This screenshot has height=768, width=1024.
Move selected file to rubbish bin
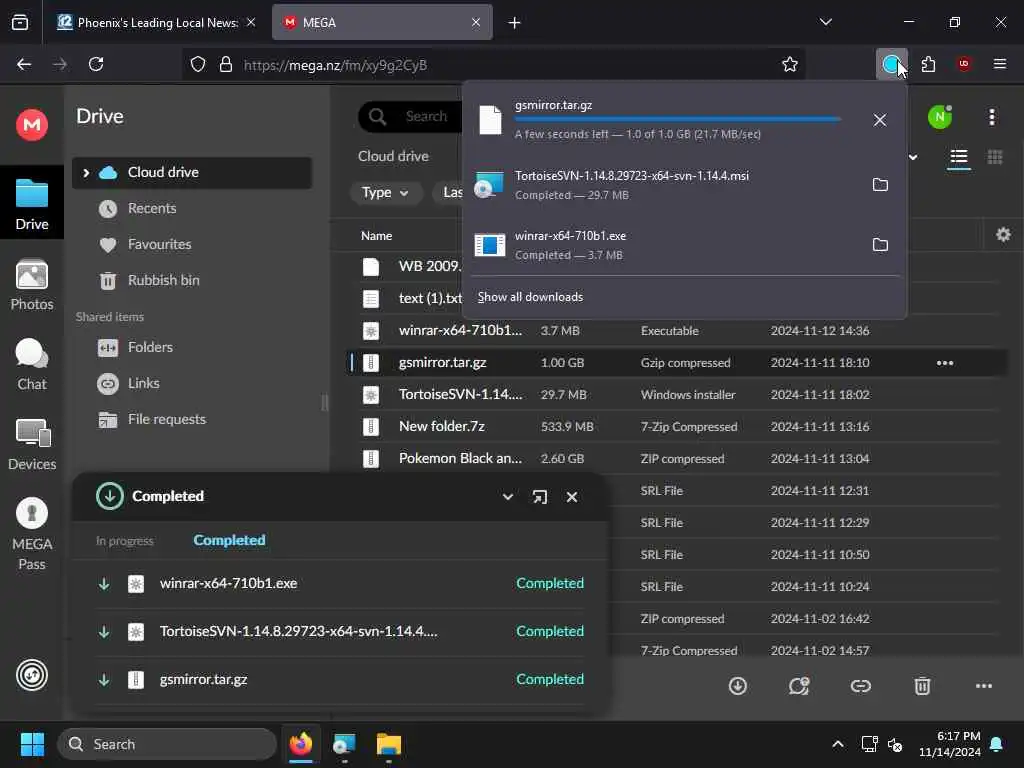point(921,686)
